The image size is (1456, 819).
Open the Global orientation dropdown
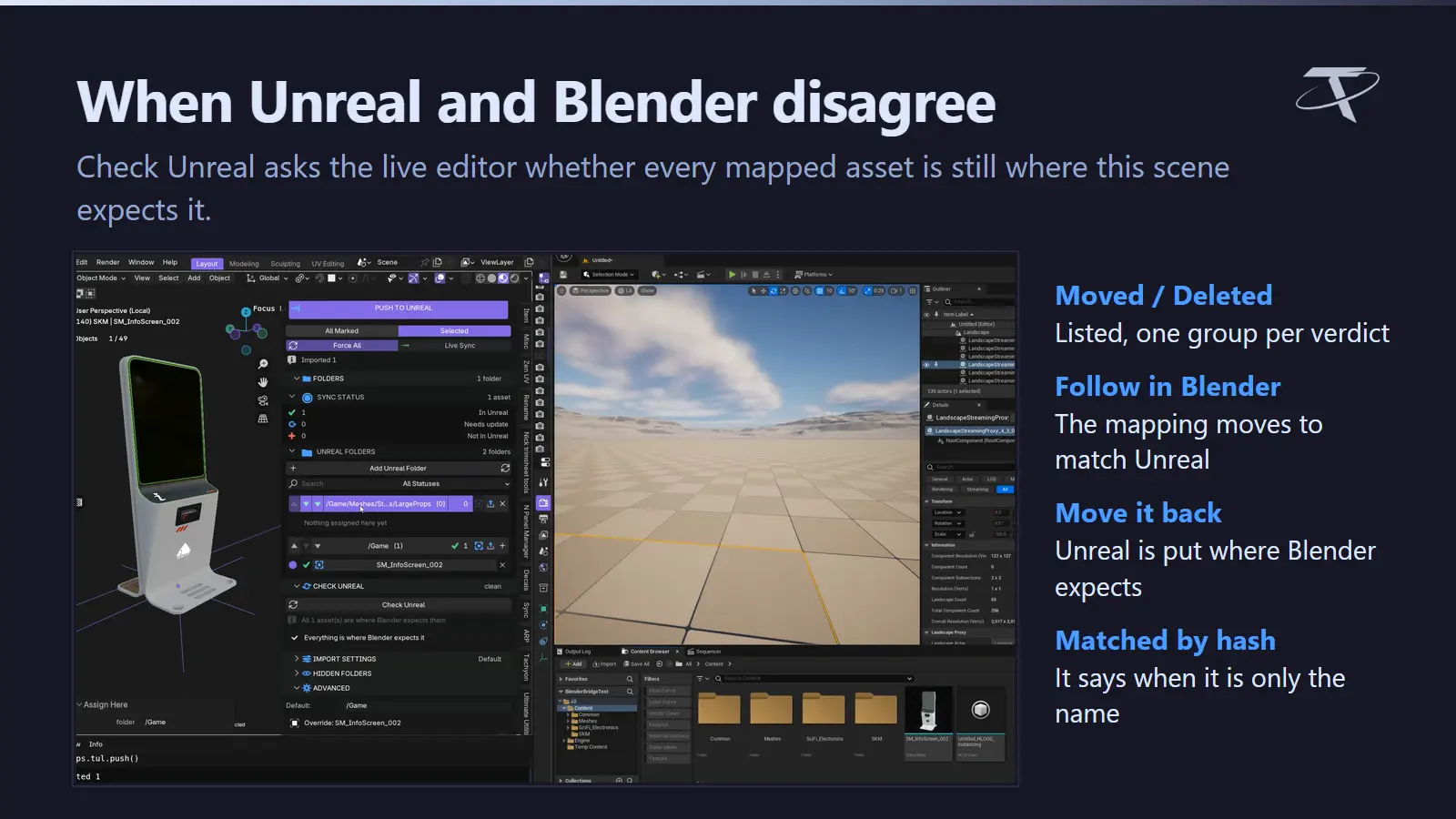click(268, 278)
